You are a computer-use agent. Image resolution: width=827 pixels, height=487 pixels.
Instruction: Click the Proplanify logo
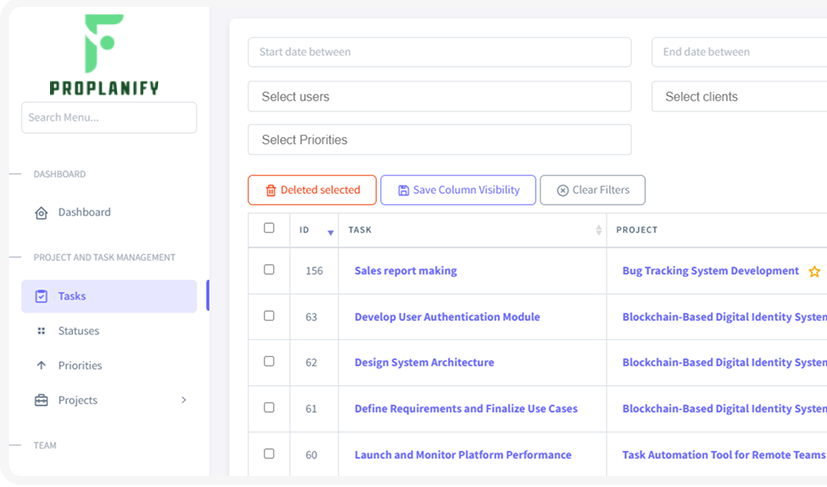tap(104, 55)
